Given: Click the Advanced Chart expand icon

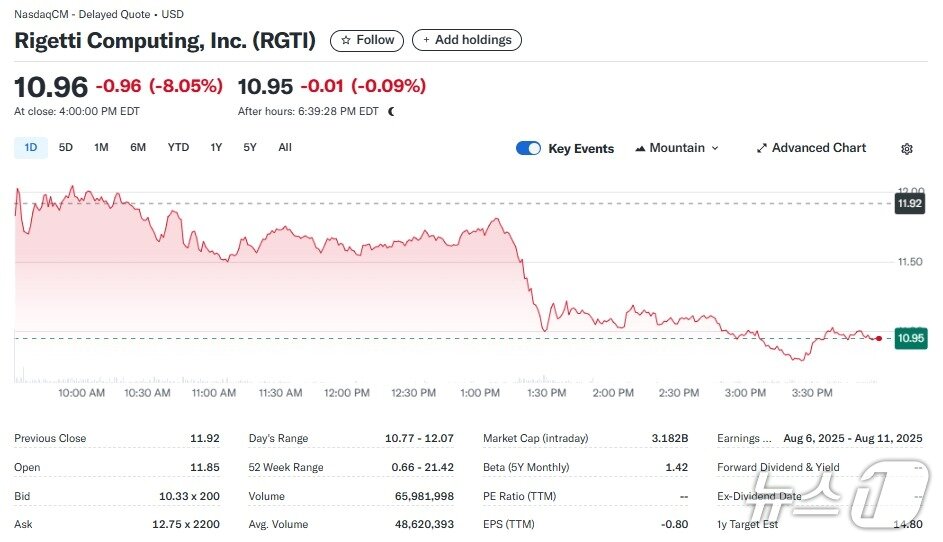Looking at the screenshot, I should pos(762,148).
